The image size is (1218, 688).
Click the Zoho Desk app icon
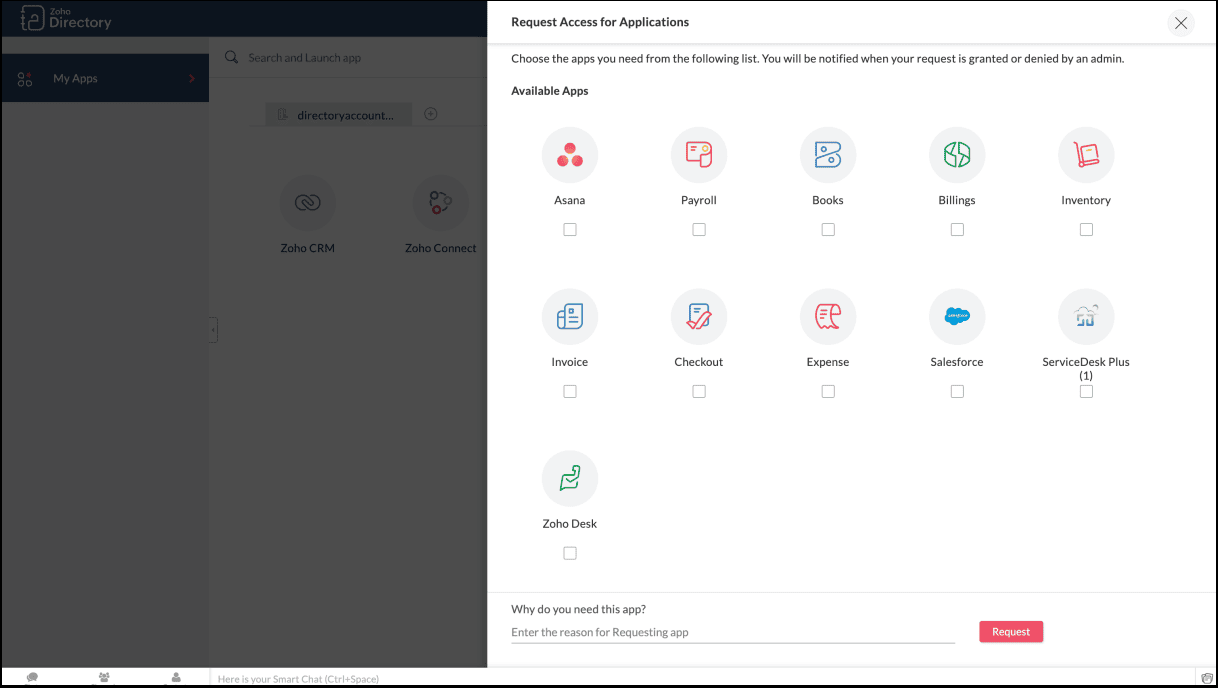coord(570,478)
